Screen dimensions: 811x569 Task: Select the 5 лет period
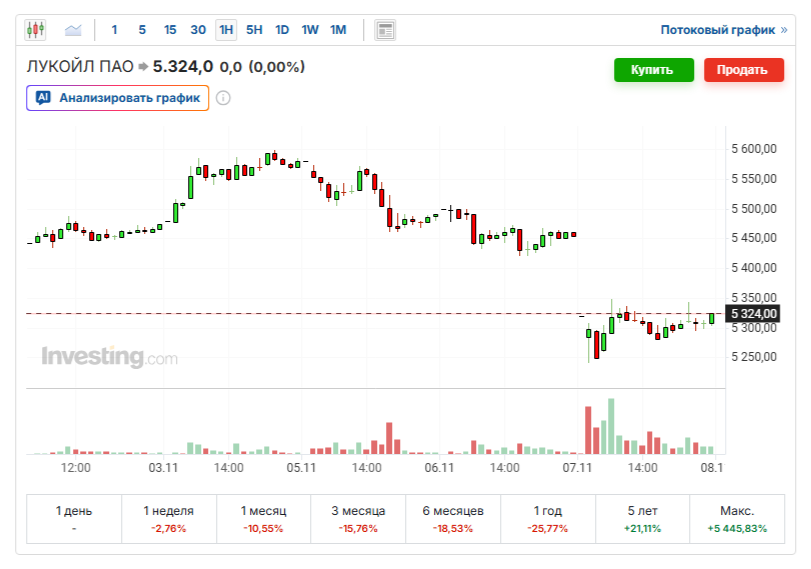tap(642, 519)
